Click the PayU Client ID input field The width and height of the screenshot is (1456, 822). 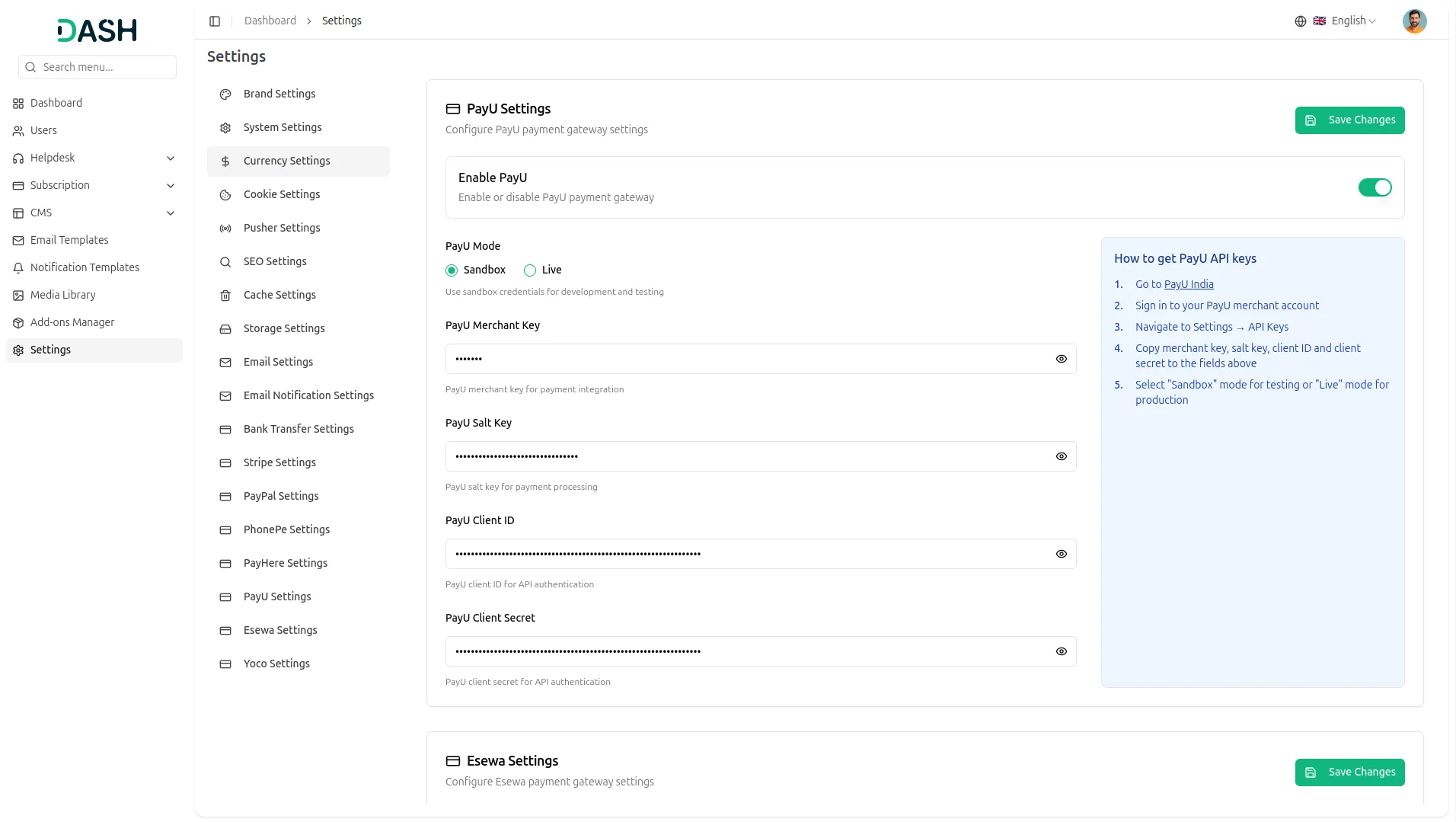pos(761,554)
